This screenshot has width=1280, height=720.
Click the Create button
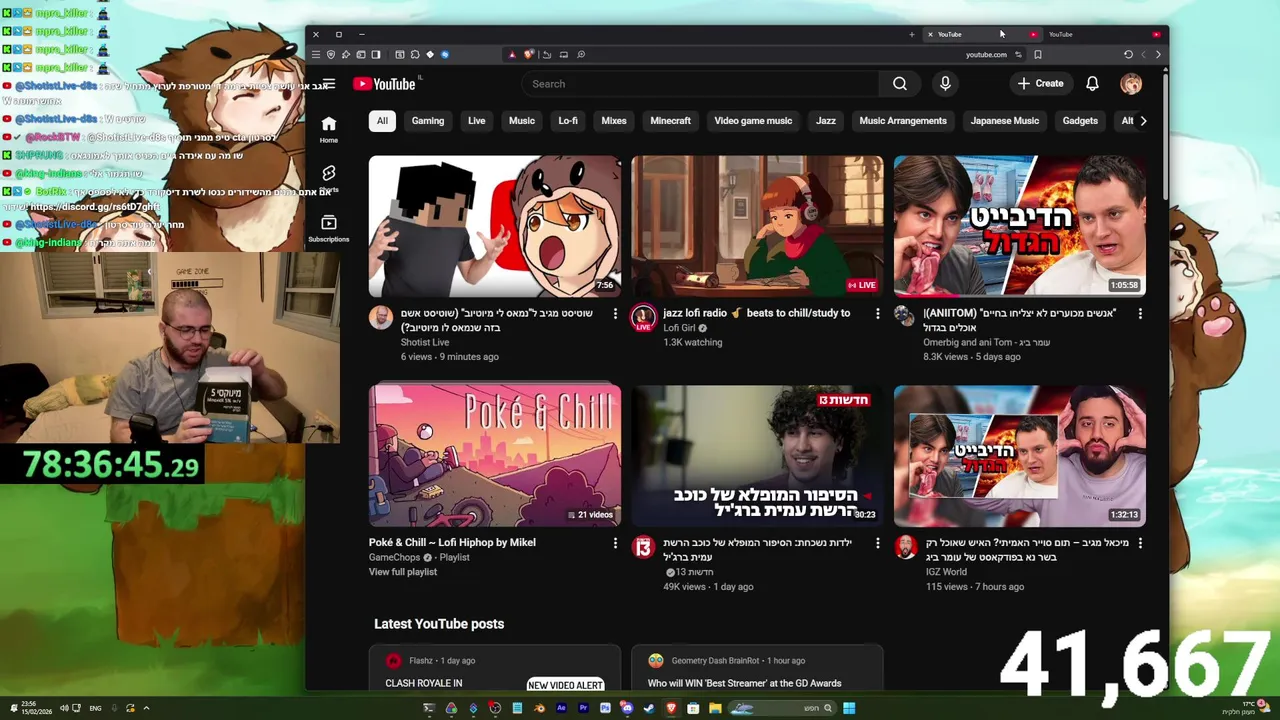tap(1041, 84)
